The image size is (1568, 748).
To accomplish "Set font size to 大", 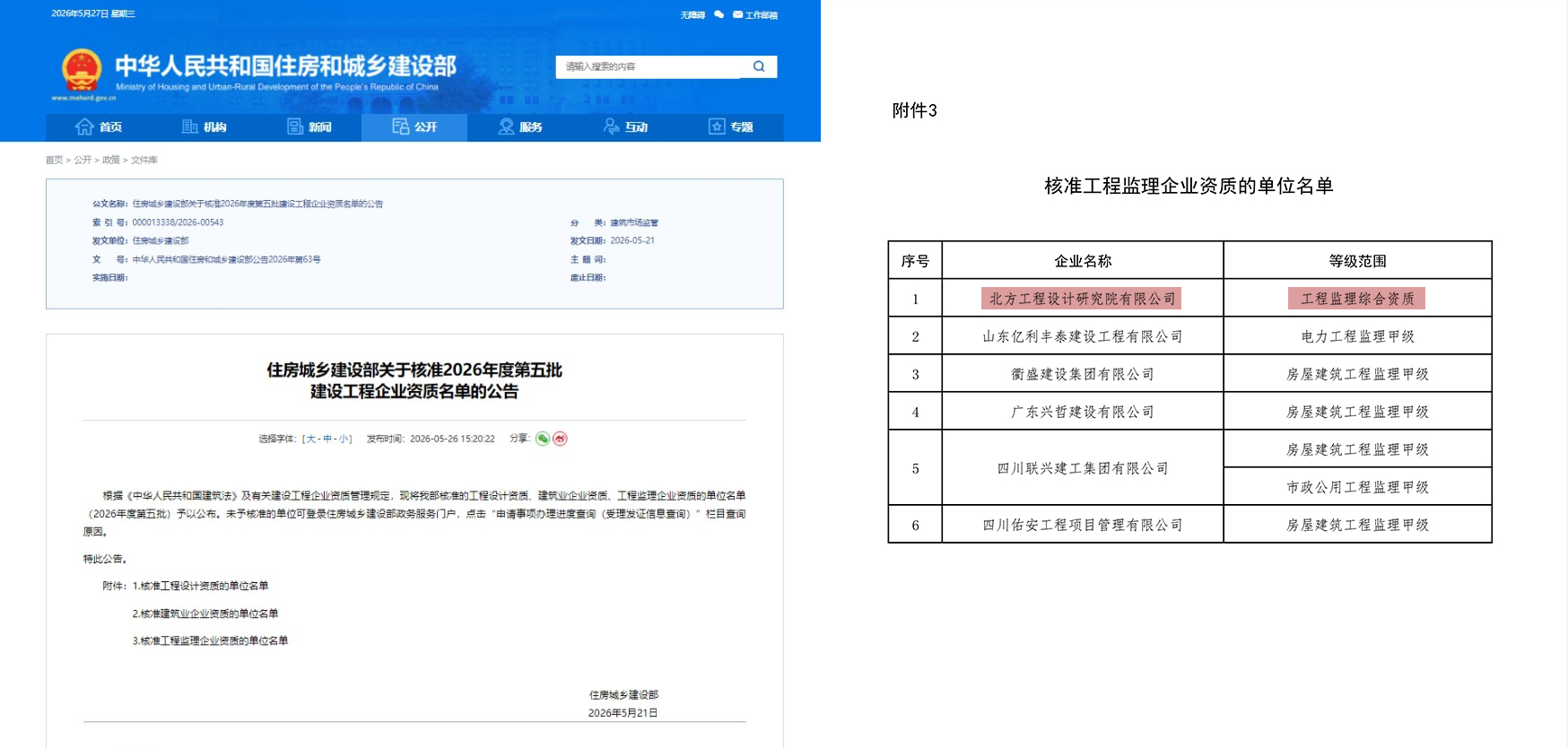I will point(311,439).
